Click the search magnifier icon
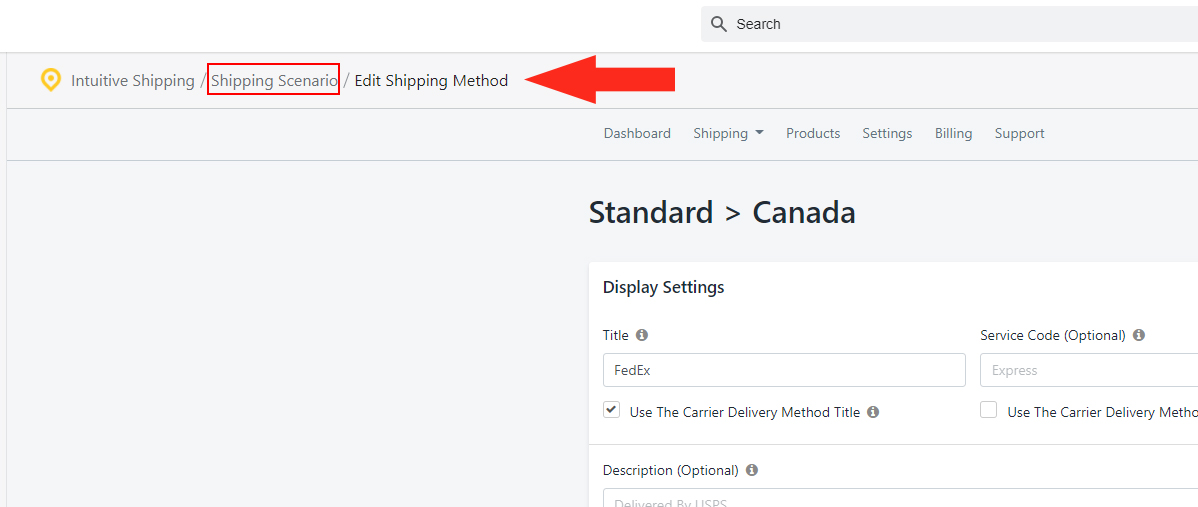This screenshot has width=1198, height=507. click(719, 24)
